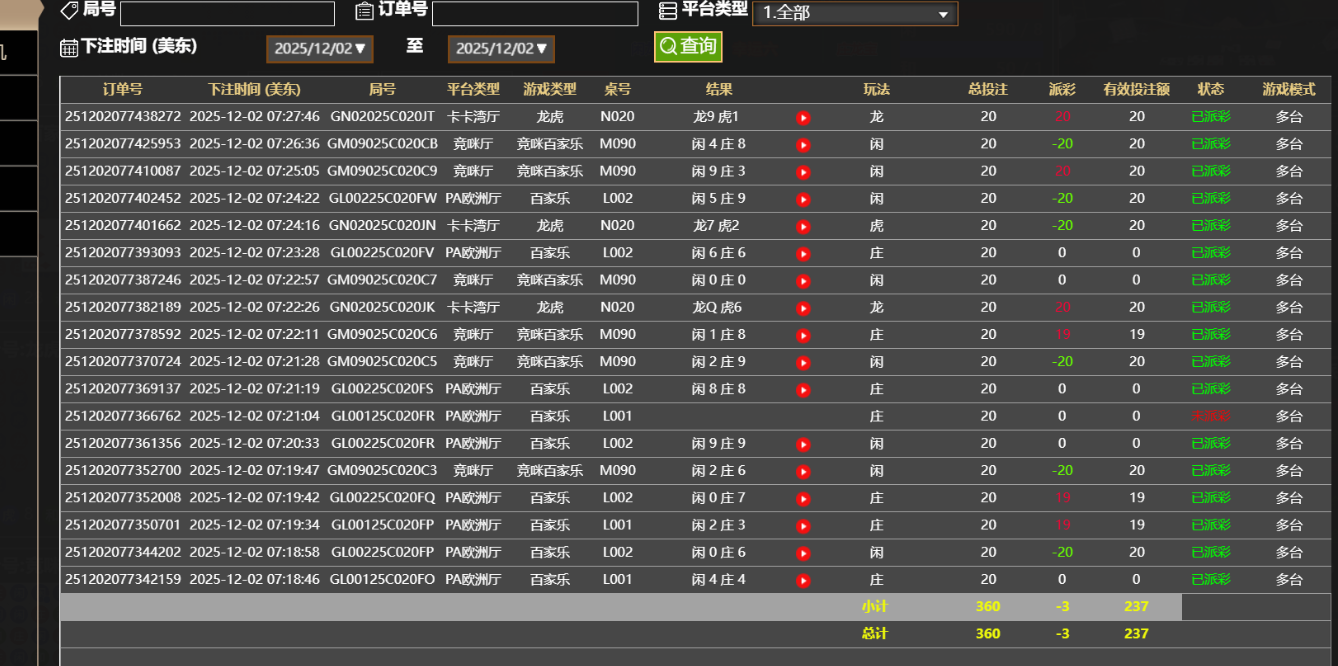Play the replay video for result 龙Q 虎6

803,307
